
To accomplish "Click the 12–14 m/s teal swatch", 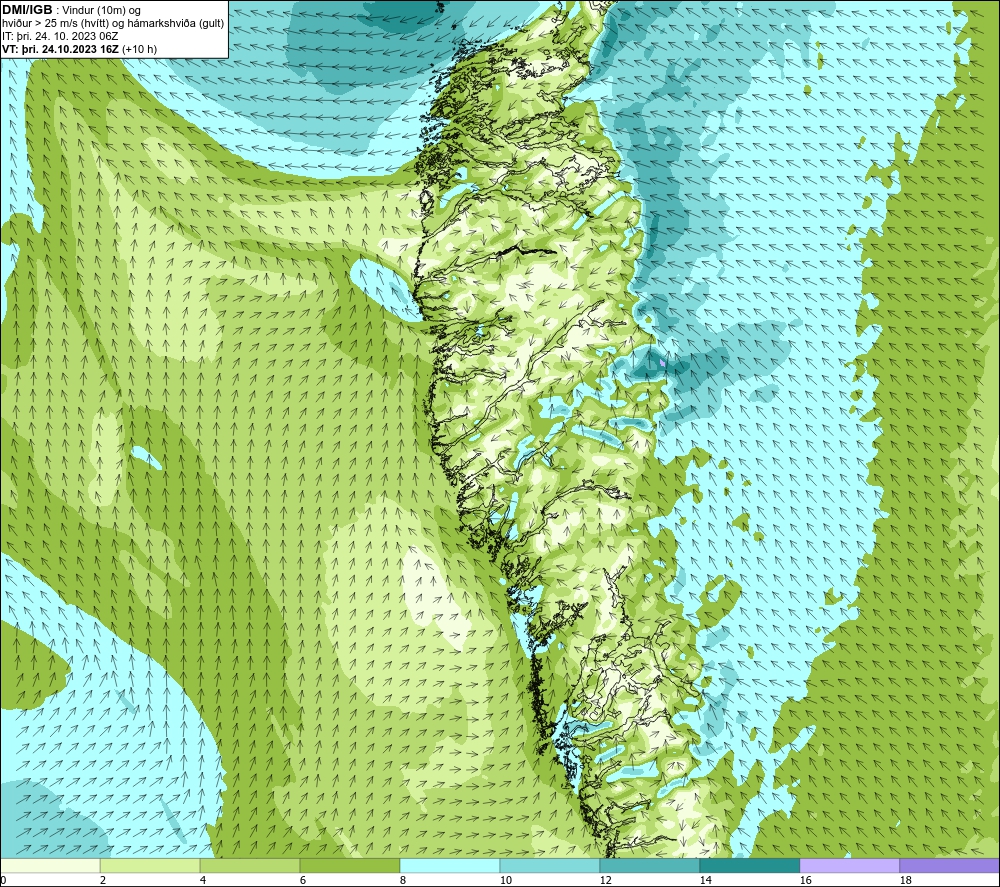I will pyautogui.click(x=649, y=865).
